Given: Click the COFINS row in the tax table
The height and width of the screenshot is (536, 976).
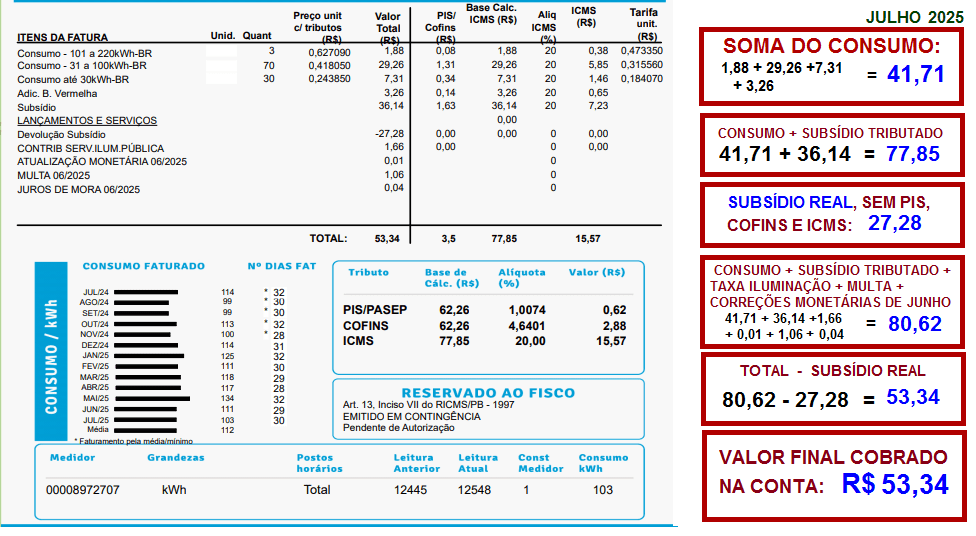Looking at the screenshot, I should [365, 325].
